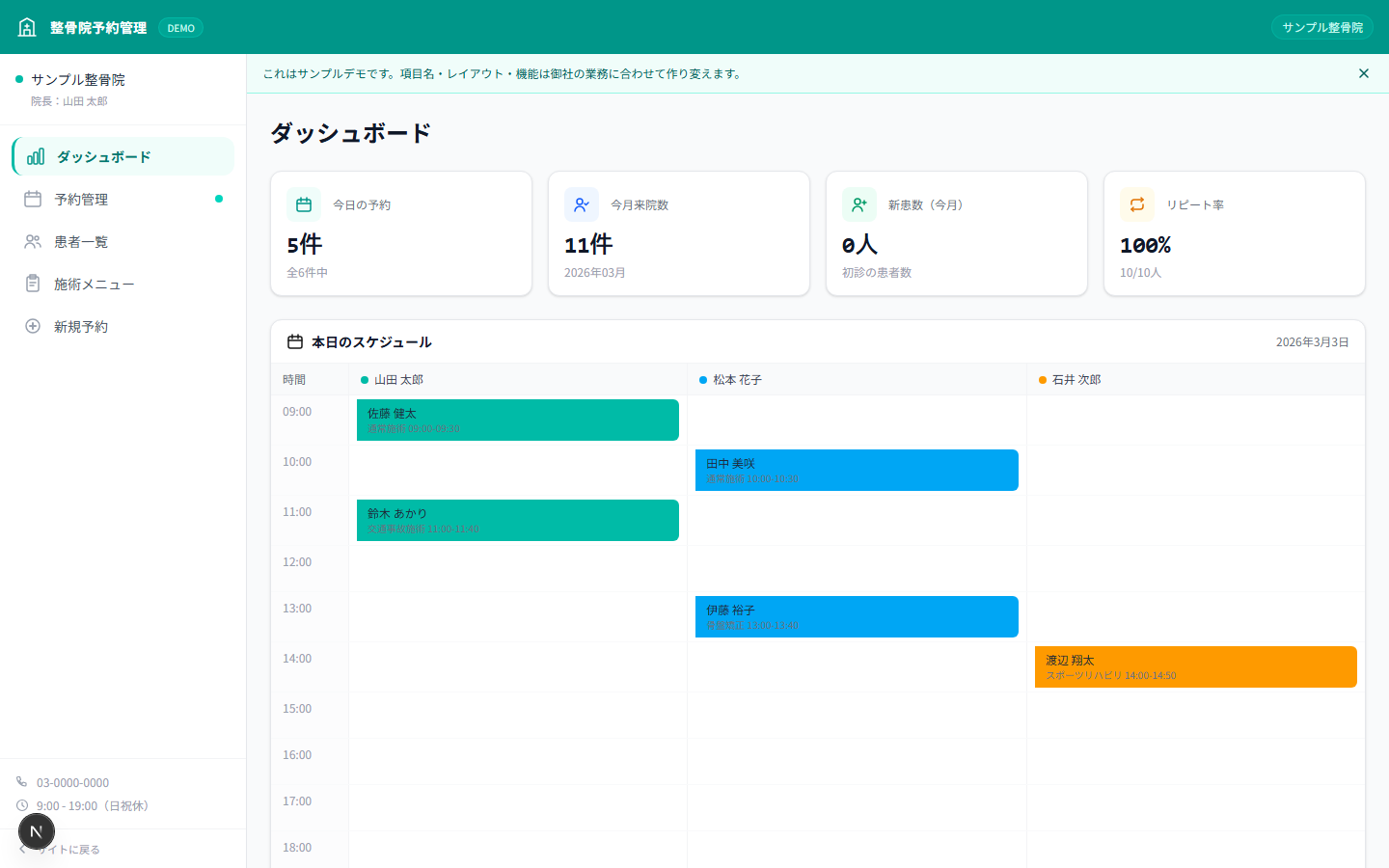Click the calendar icon beside 予約管理

tap(33, 199)
